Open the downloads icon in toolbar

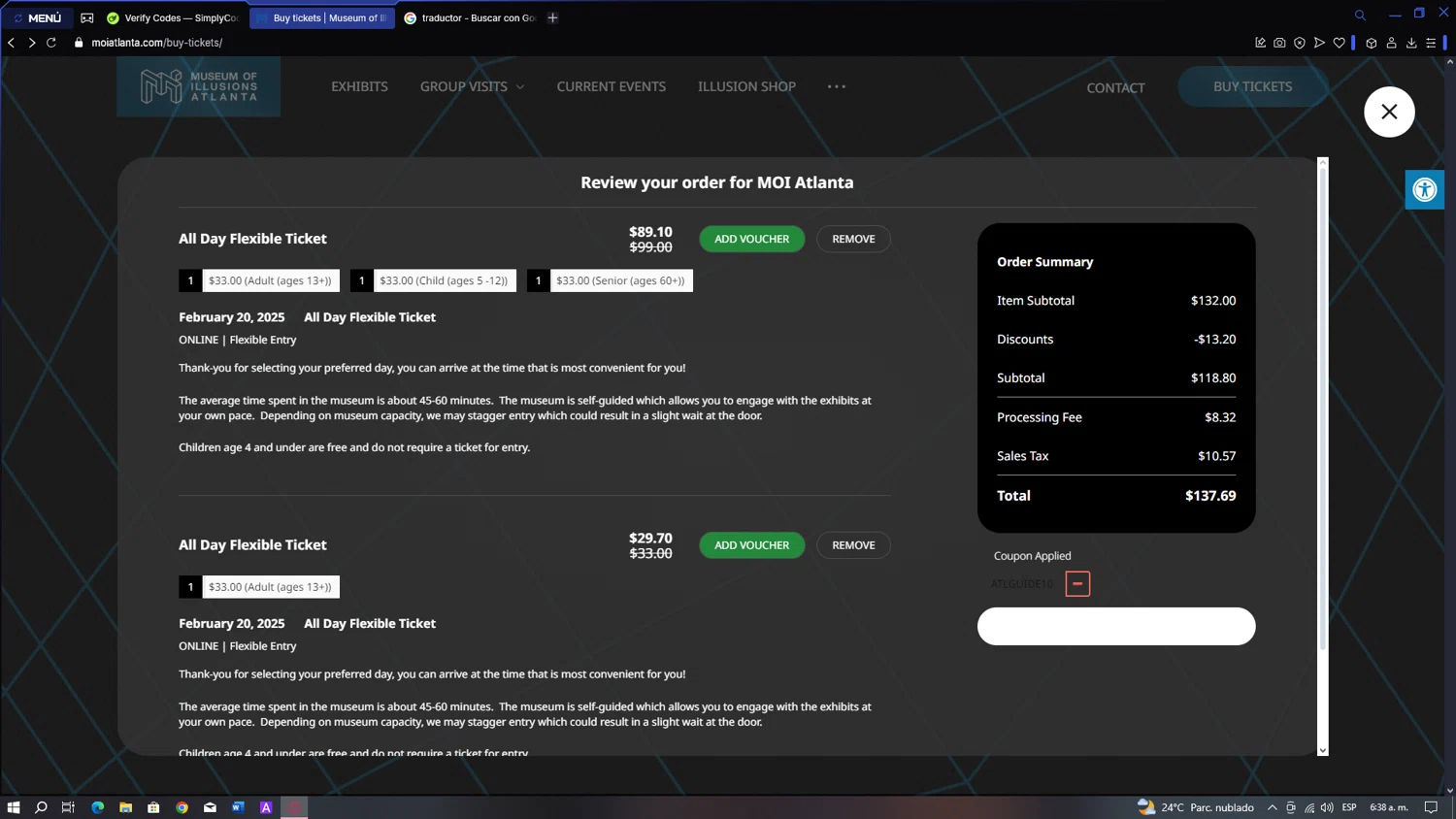[x=1411, y=43]
